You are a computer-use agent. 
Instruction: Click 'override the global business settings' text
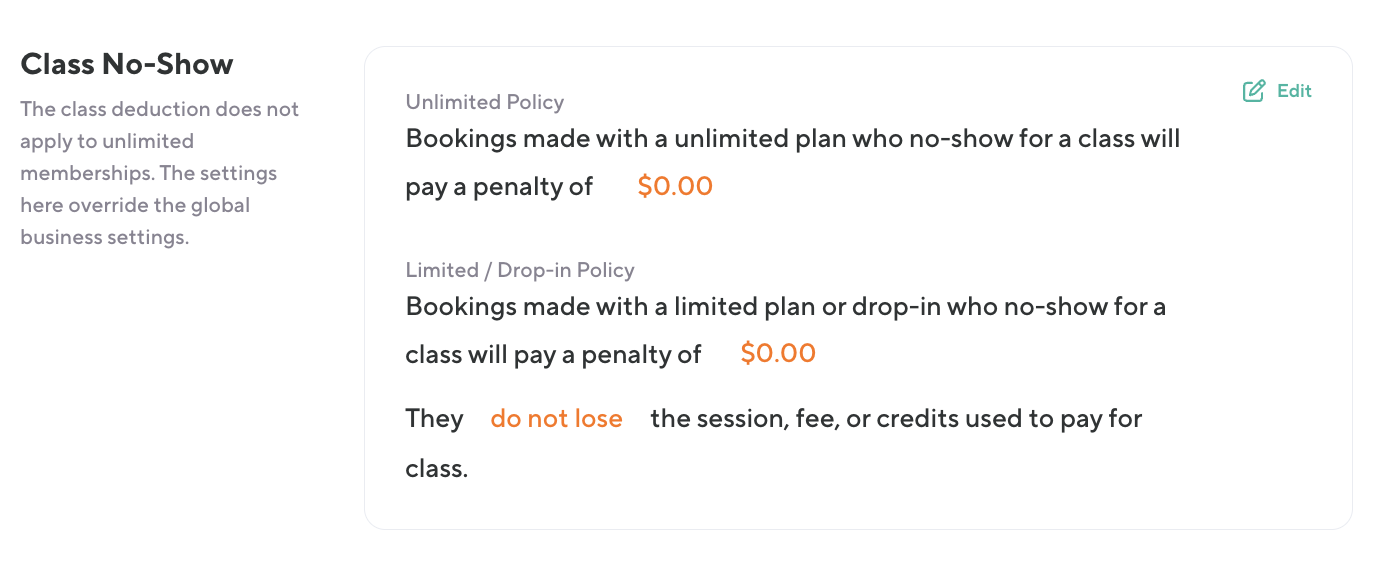coord(134,221)
